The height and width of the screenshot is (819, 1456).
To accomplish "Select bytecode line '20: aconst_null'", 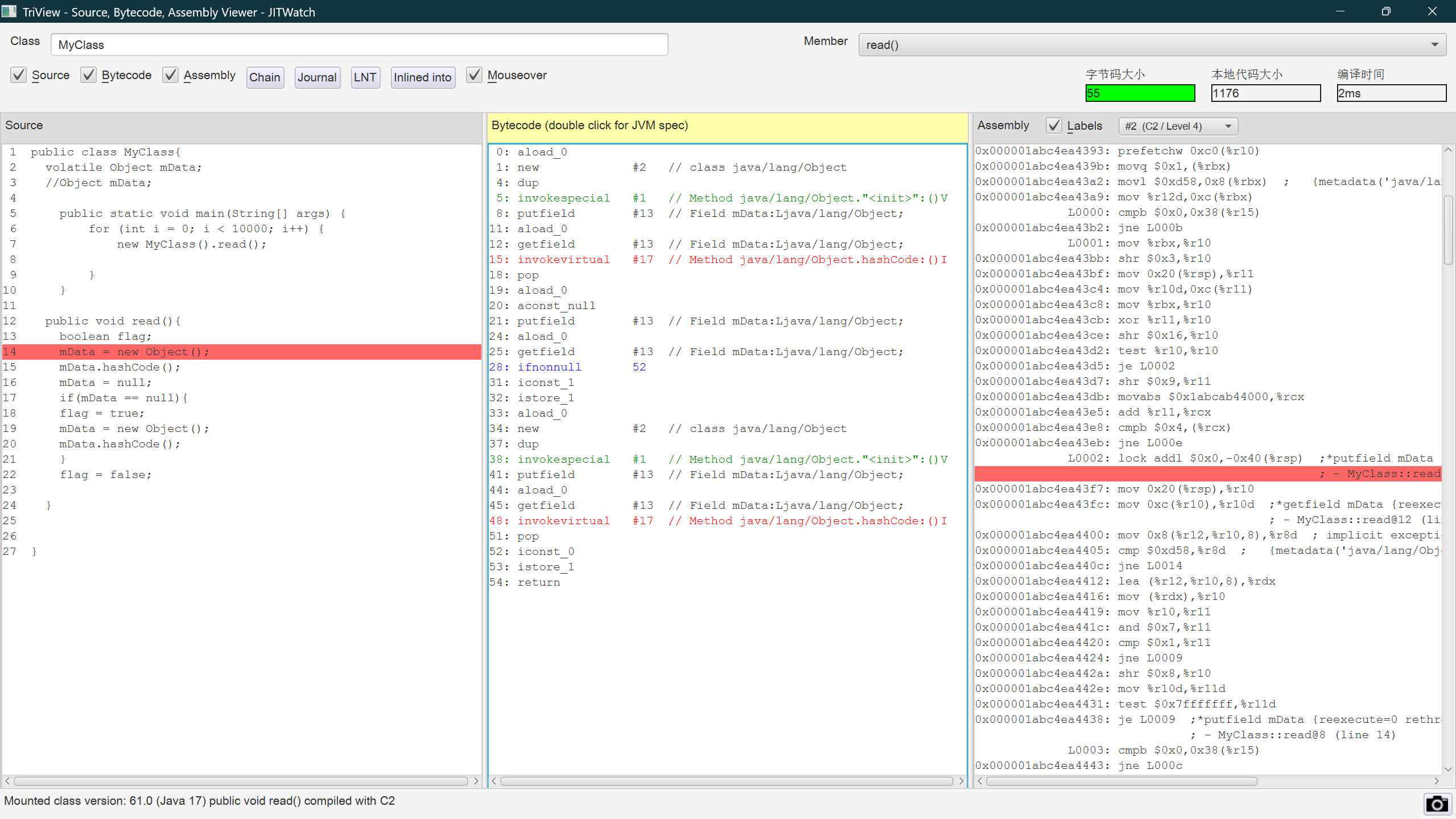I will pos(727,306).
